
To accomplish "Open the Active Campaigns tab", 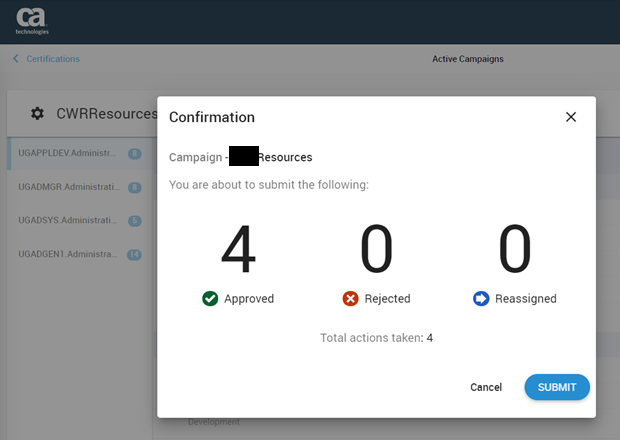I will [x=467, y=59].
